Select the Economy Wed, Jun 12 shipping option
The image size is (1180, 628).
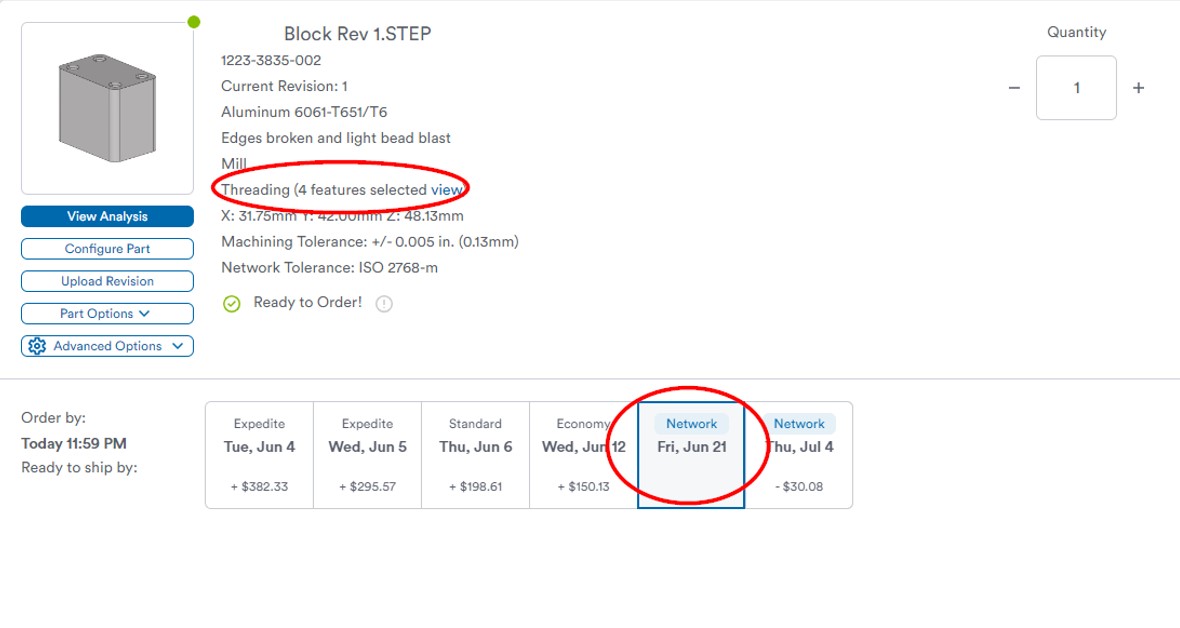583,452
